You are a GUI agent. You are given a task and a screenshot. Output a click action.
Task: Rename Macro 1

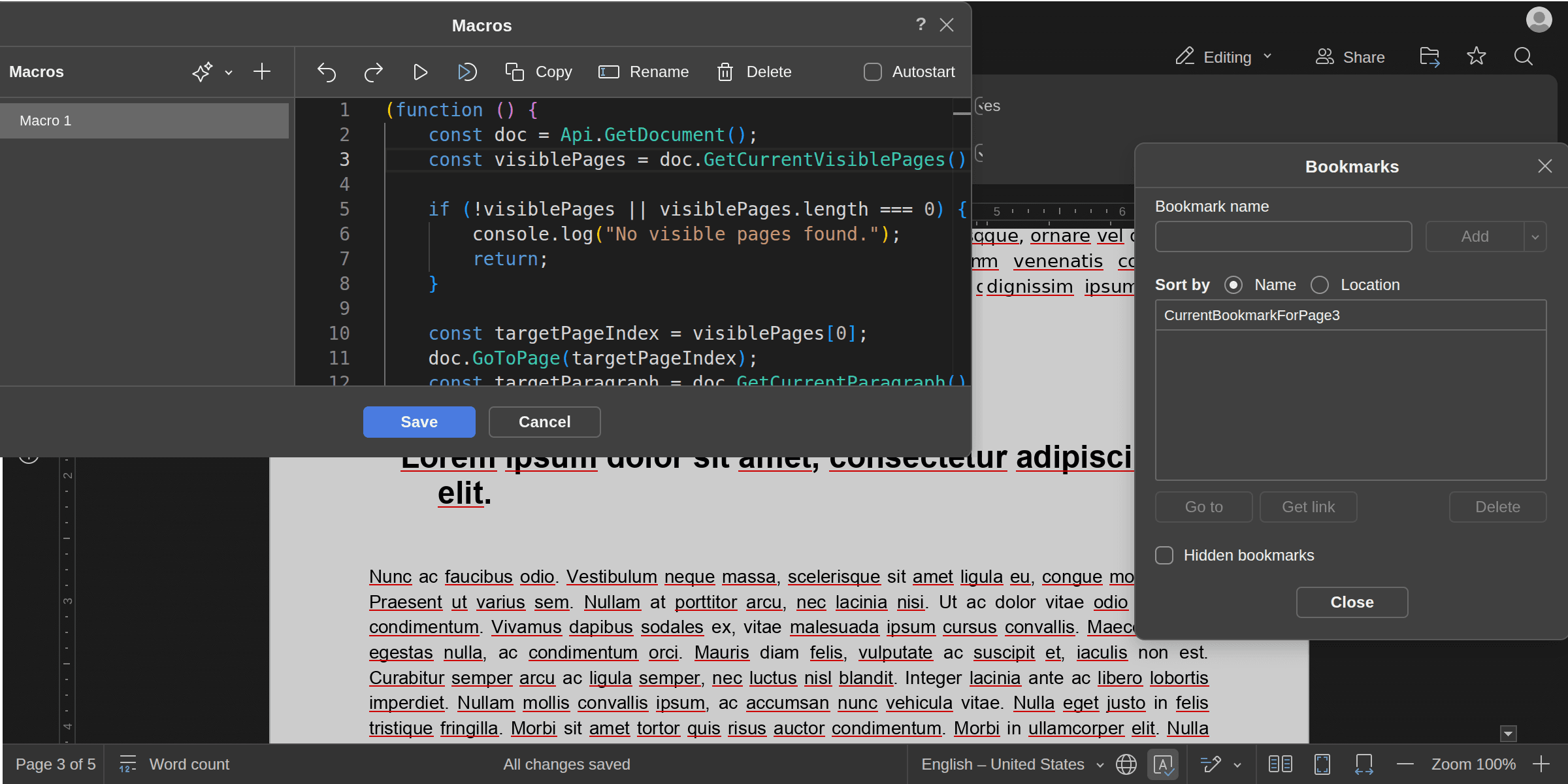(x=644, y=72)
